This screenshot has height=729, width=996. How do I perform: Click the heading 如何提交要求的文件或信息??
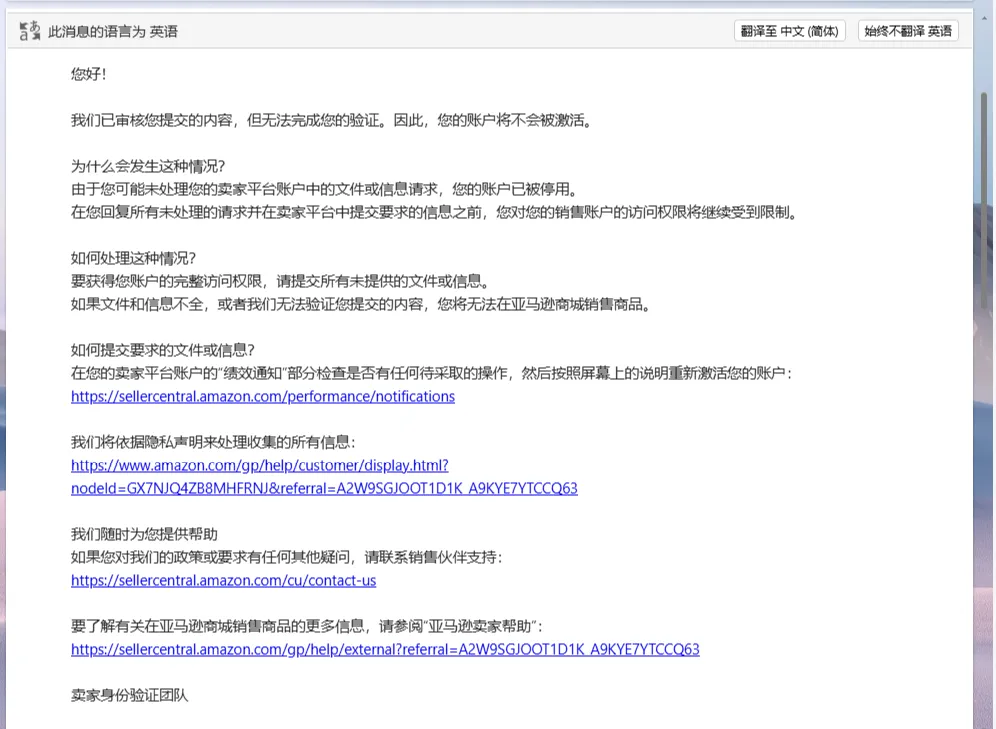(163, 350)
